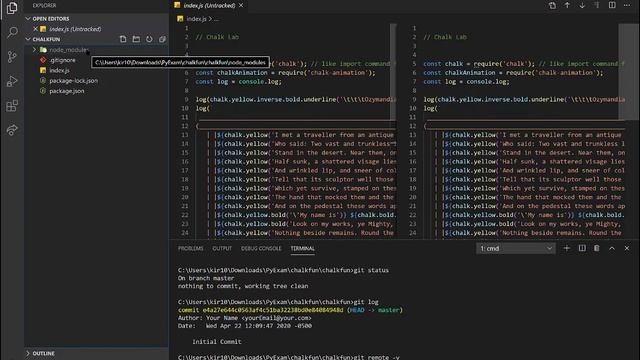Select the TERMINAL tab
640x360 pixels.
tap(302, 248)
